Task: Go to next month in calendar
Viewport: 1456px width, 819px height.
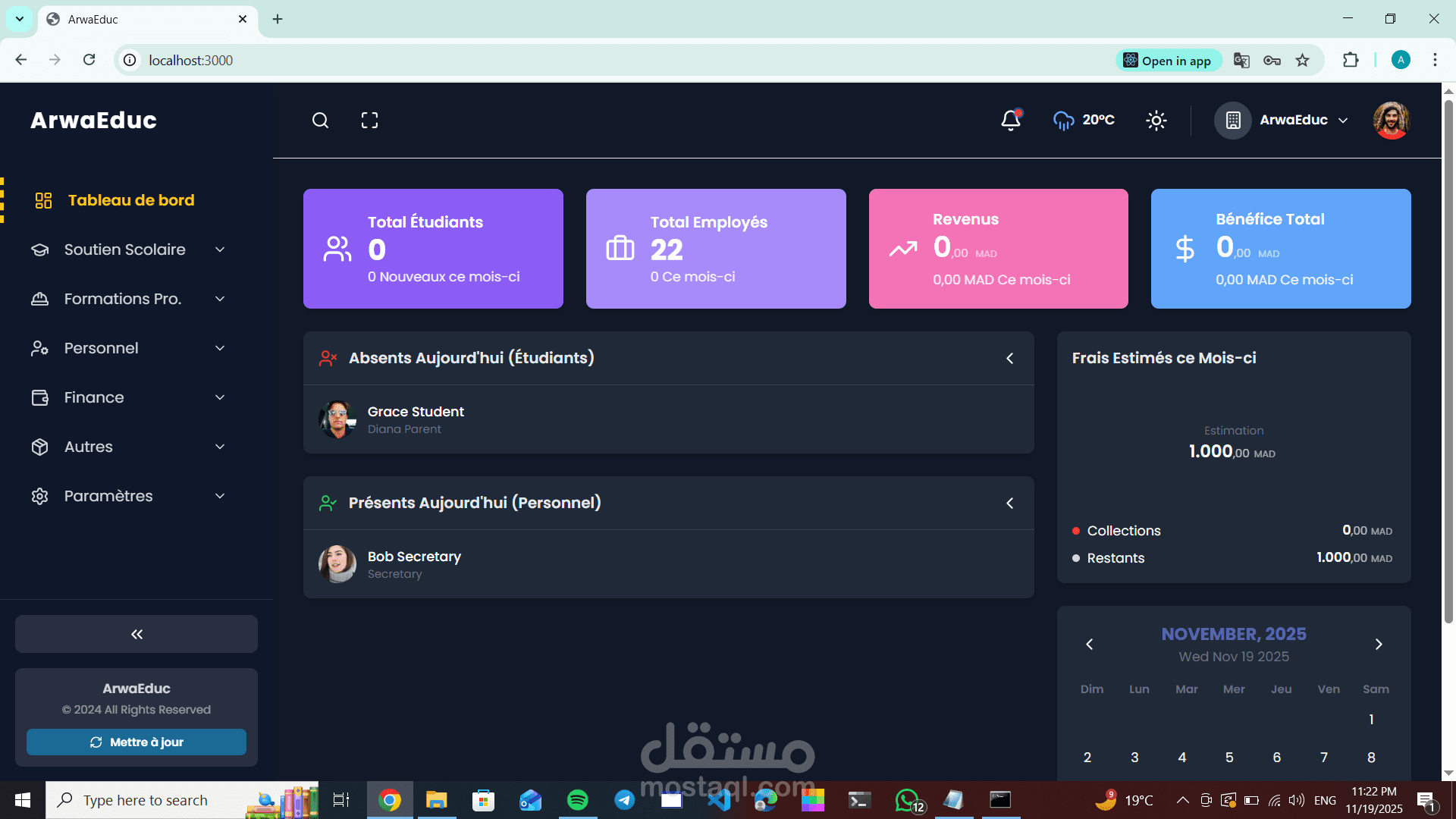Action: (x=1379, y=645)
